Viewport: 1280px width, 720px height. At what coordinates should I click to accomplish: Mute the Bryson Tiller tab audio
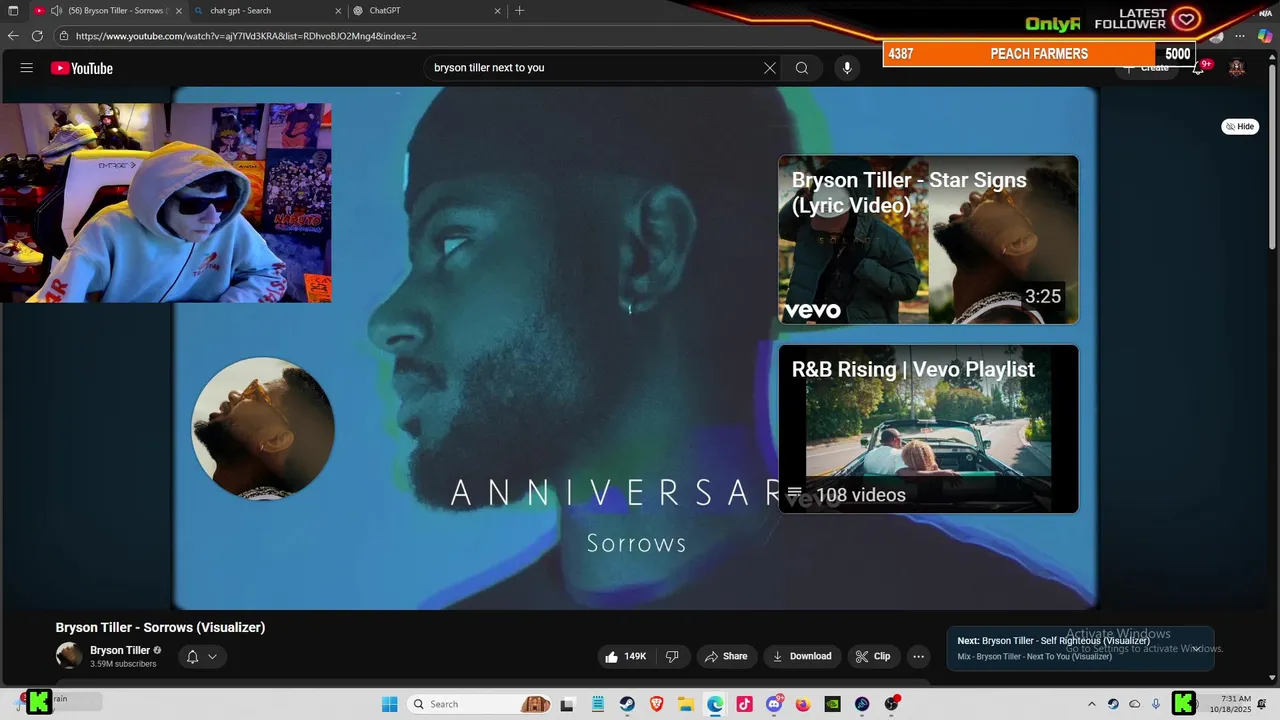[56, 11]
